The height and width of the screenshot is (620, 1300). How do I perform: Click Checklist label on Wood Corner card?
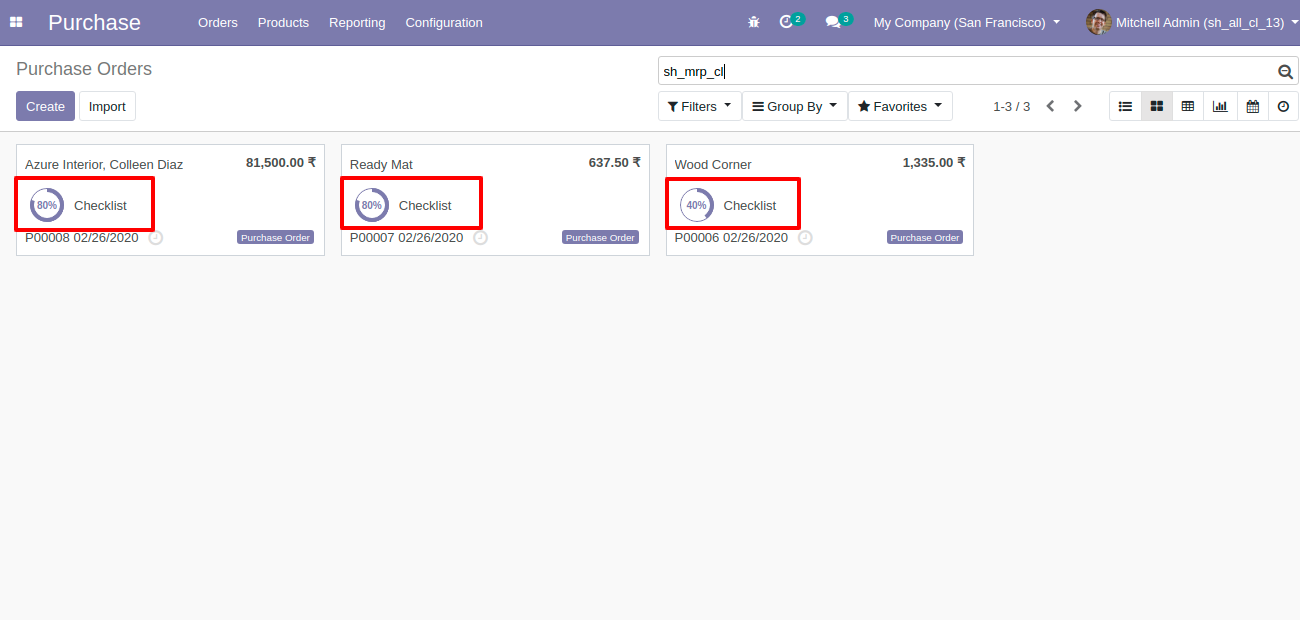750,205
